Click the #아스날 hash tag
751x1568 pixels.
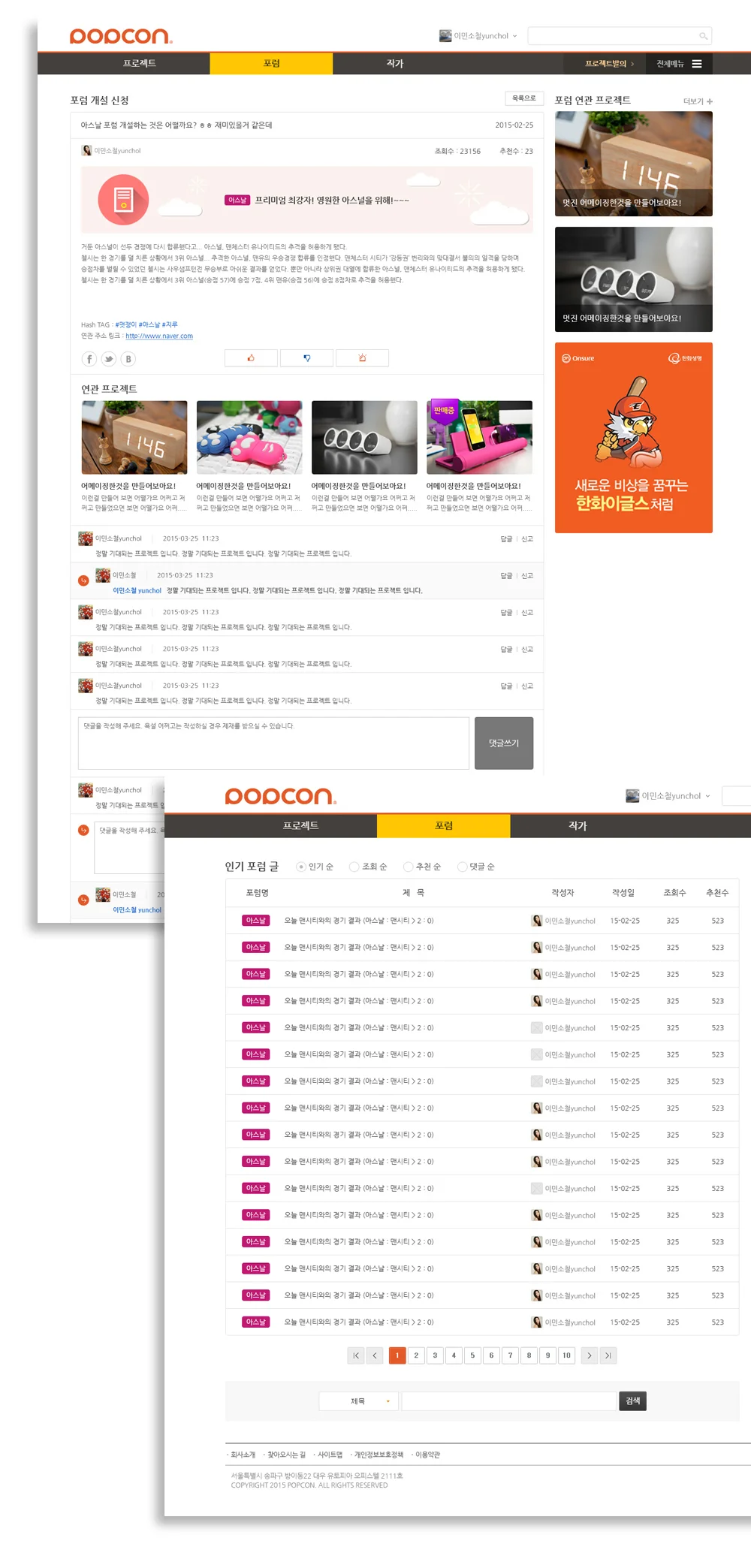pyautogui.click(x=149, y=325)
